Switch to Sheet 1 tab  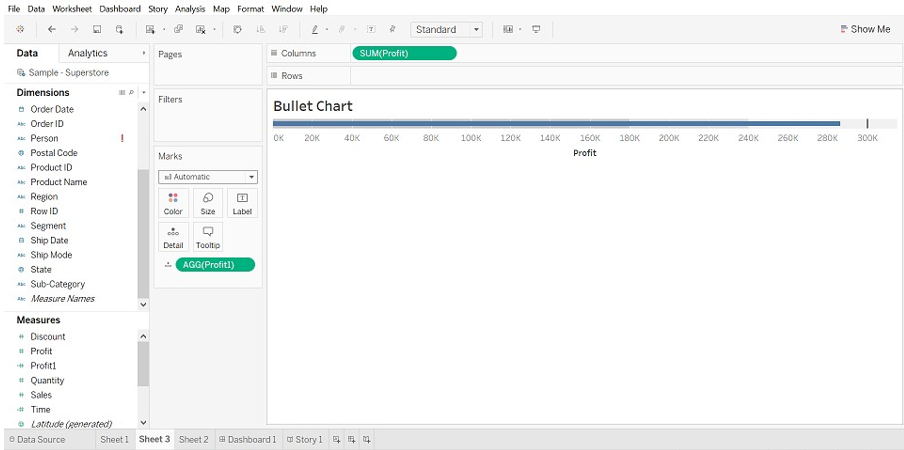tap(115, 440)
